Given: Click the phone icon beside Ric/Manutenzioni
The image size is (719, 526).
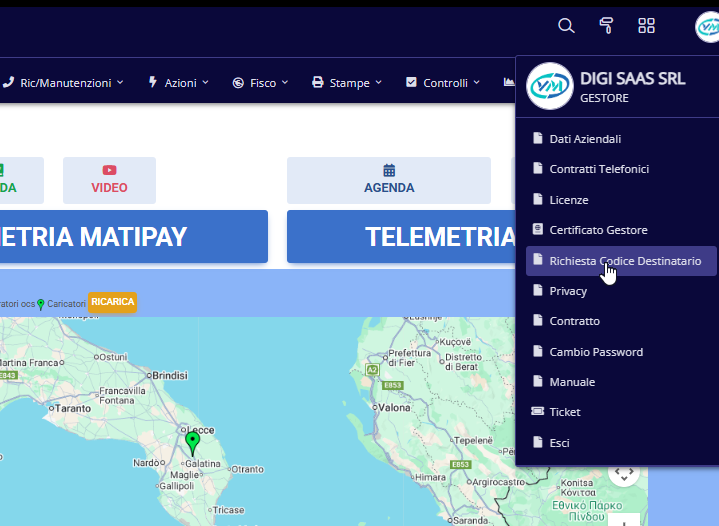Looking at the screenshot, I should pos(8,83).
